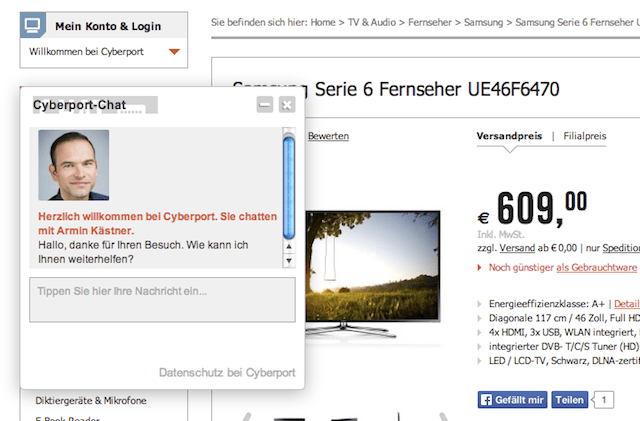Open the Versand shipping costs link
Viewport: 640px width, 421px height.
(517, 247)
